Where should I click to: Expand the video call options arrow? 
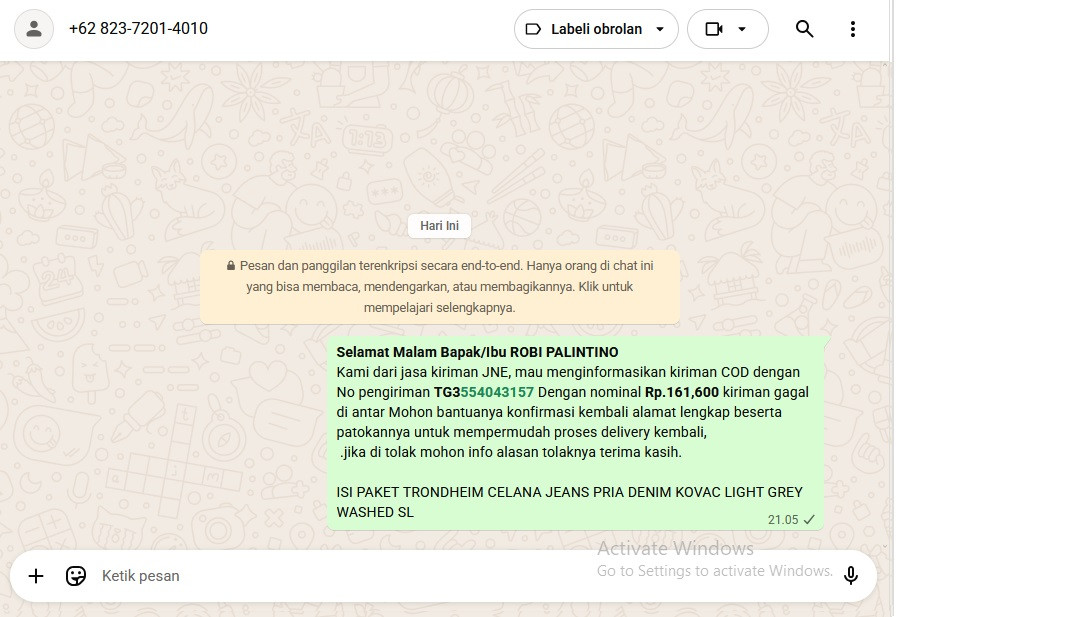tap(742, 29)
